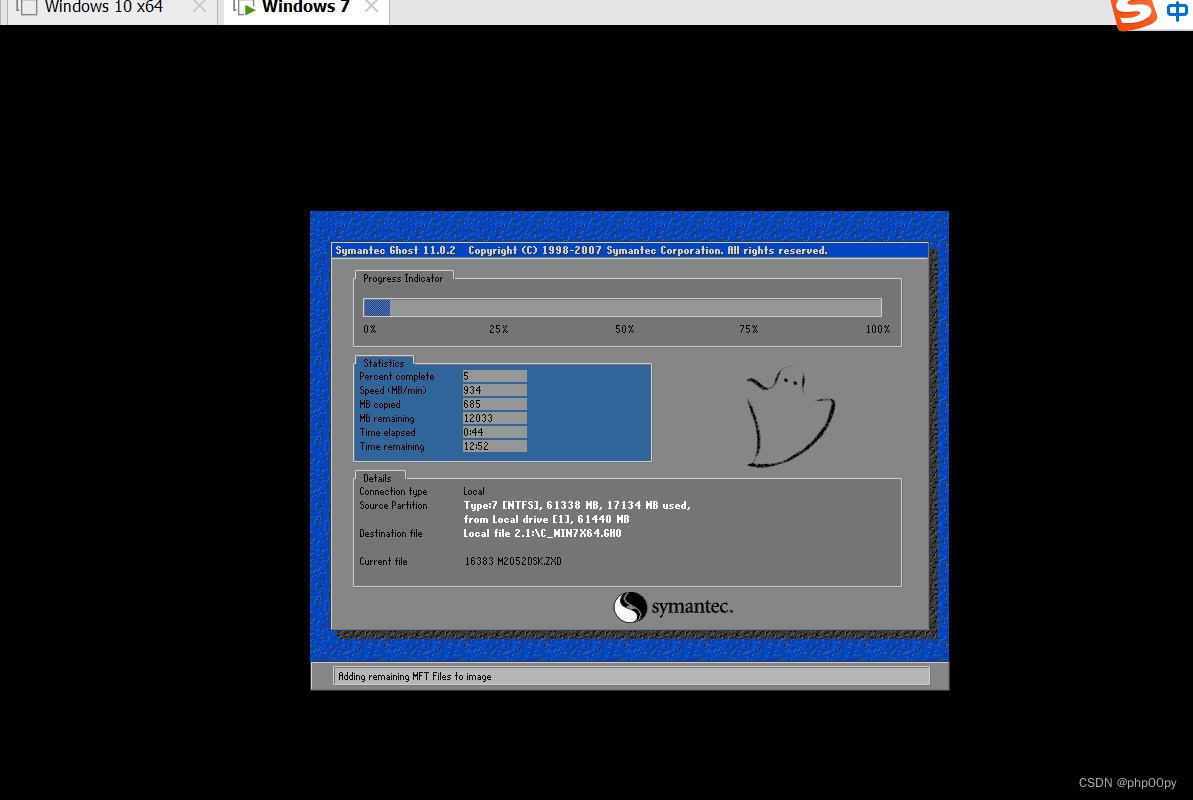Click the 50% progress scale marker
The width and height of the screenshot is (1193, 800).
(625, 330)
